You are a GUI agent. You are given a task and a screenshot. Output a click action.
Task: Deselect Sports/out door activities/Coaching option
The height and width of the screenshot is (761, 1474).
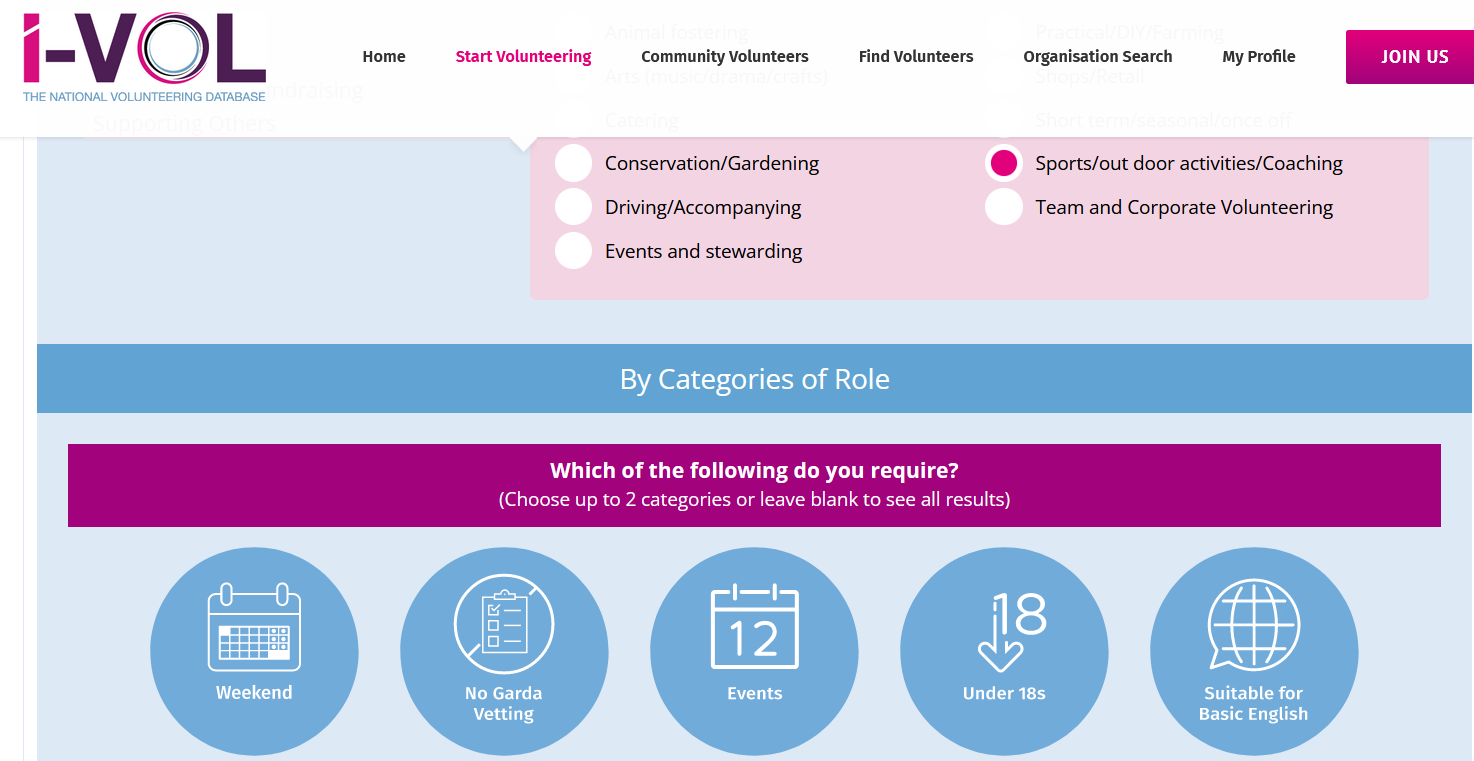[1003, 163]
